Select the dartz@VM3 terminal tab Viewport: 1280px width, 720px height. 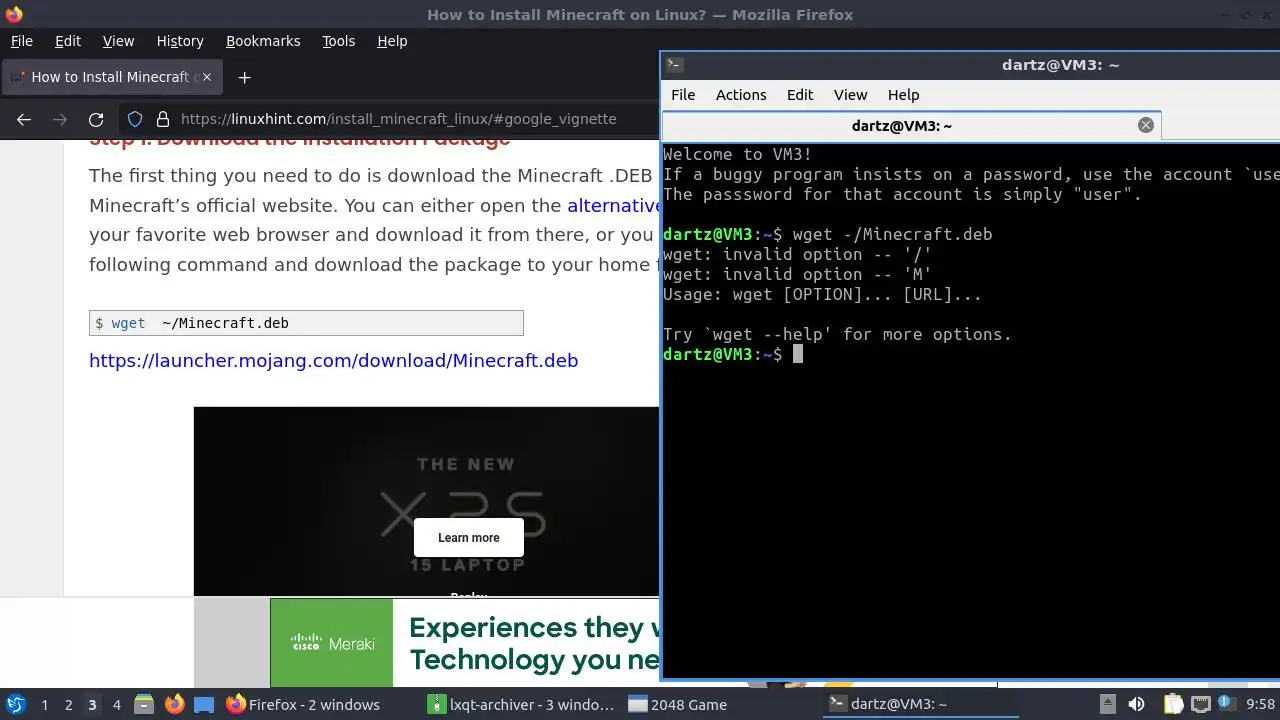coord(911,126)
